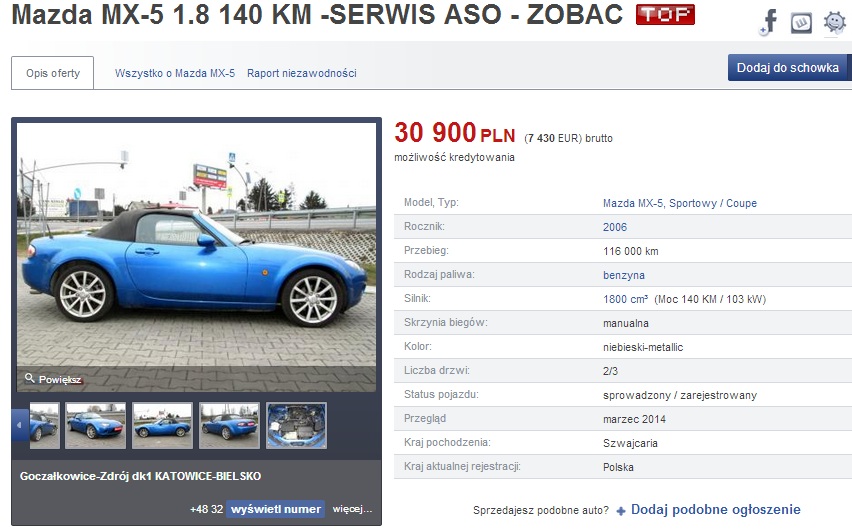Click the grey smiley share icon

[x=834, y=23]
